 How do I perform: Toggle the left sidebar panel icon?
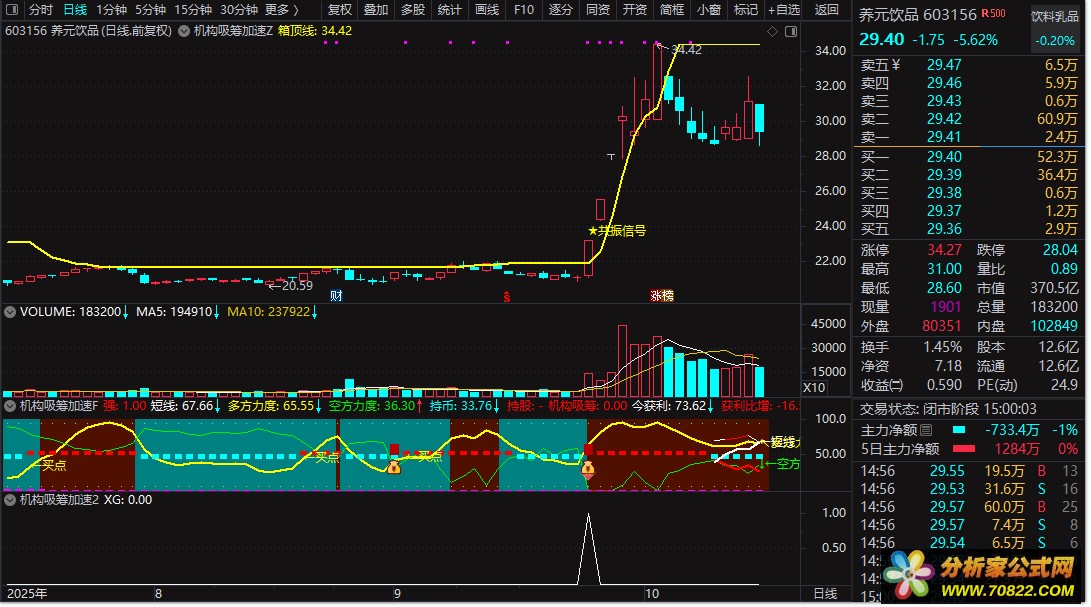12,10
